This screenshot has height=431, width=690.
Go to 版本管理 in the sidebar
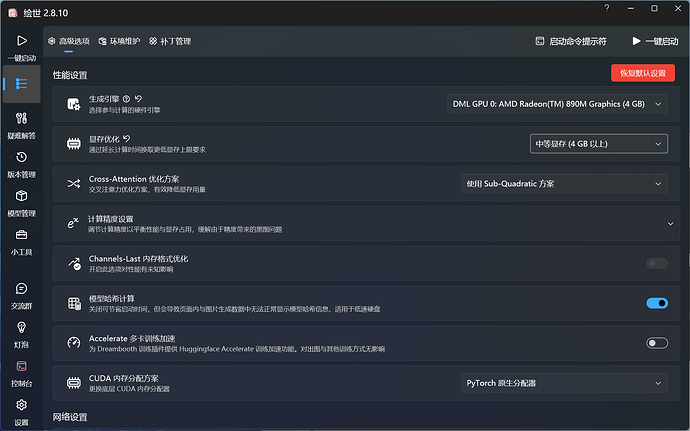pyautogui.click(x=21, y=162)
